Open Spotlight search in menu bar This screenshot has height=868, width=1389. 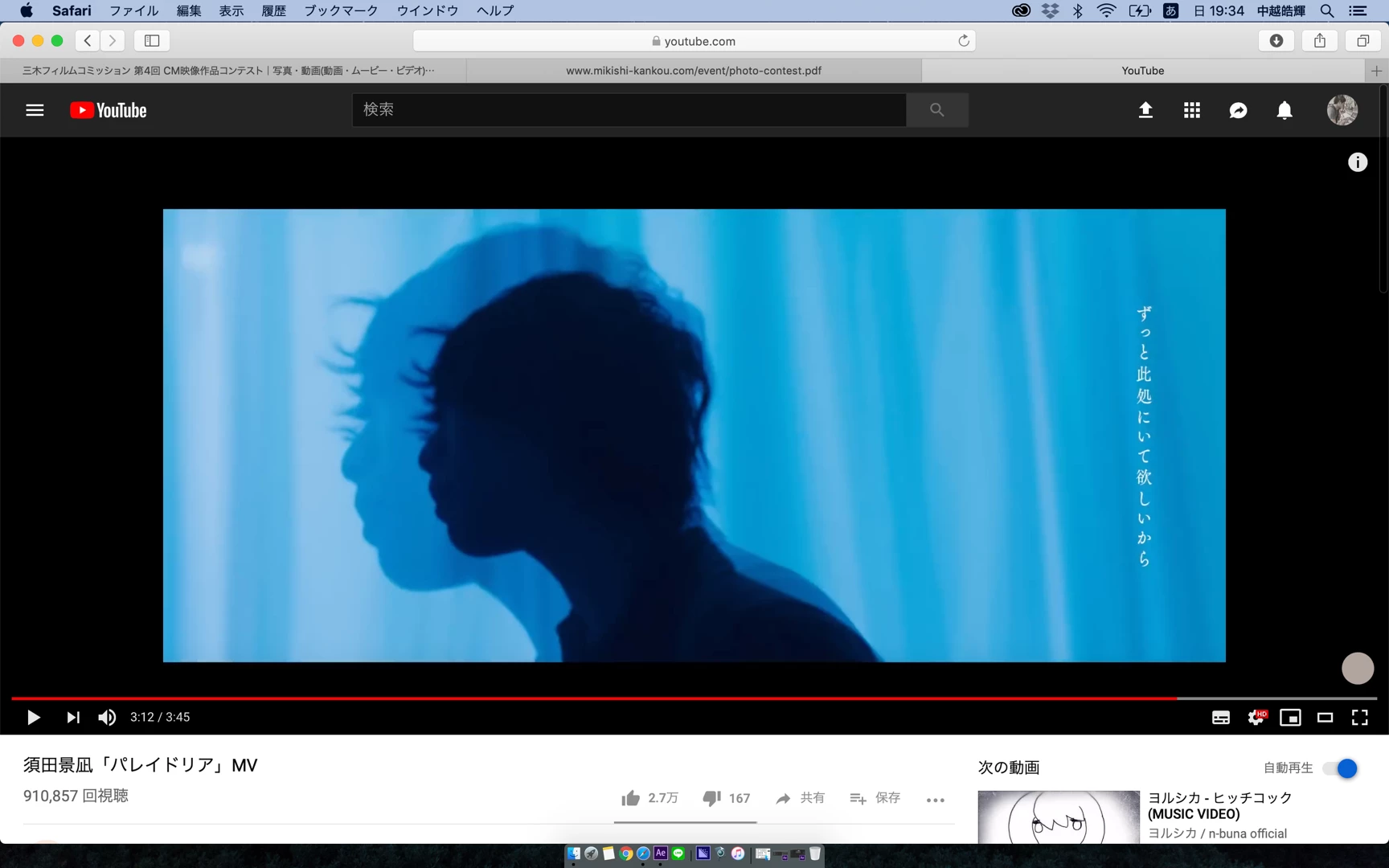click(x=1327, y=10)
